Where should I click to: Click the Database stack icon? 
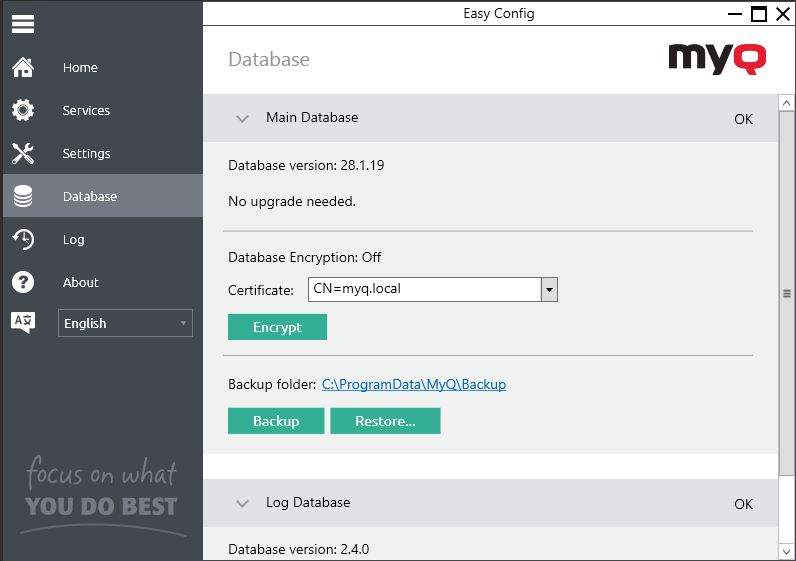(23, 197)
